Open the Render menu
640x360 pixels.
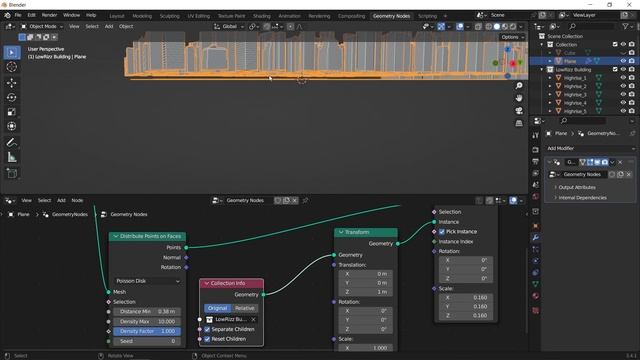pyautogui.click(x=49, y=15)
